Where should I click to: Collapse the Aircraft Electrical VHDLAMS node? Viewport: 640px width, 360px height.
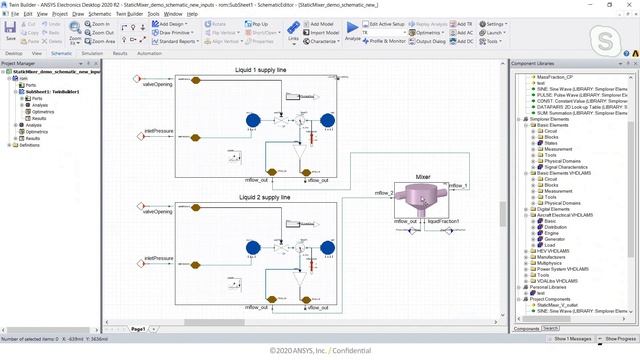[x=526, y=215]
